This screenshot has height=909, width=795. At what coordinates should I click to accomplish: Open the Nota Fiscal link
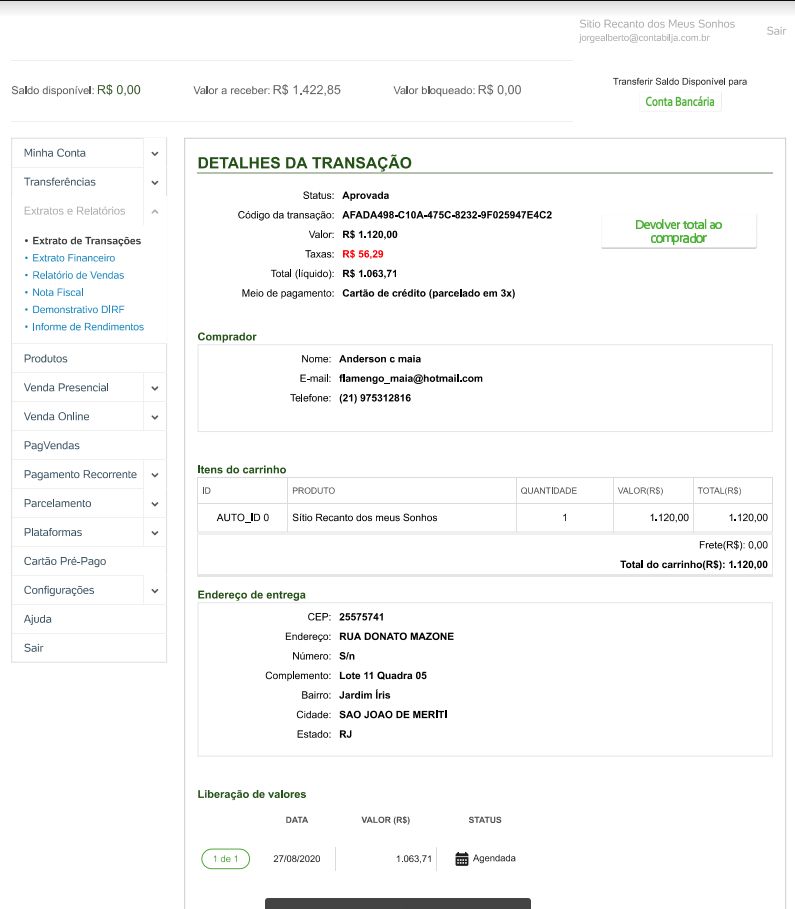pyautogui.click(x=58, y=292)
